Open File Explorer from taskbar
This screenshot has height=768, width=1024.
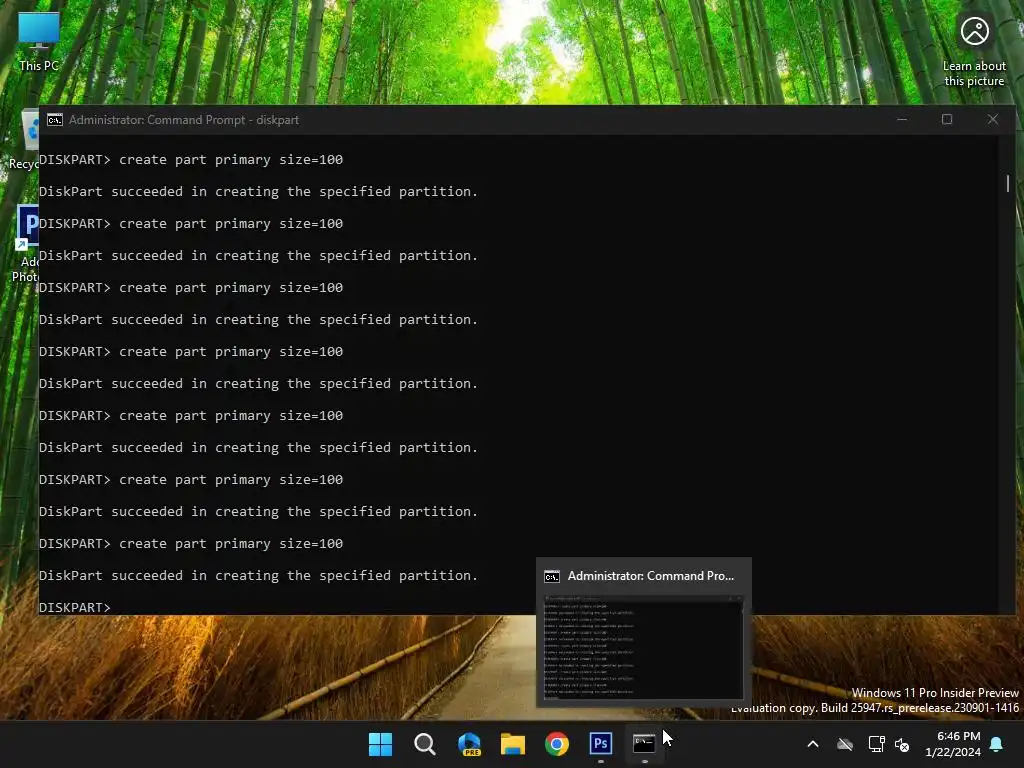pos(513,744)
